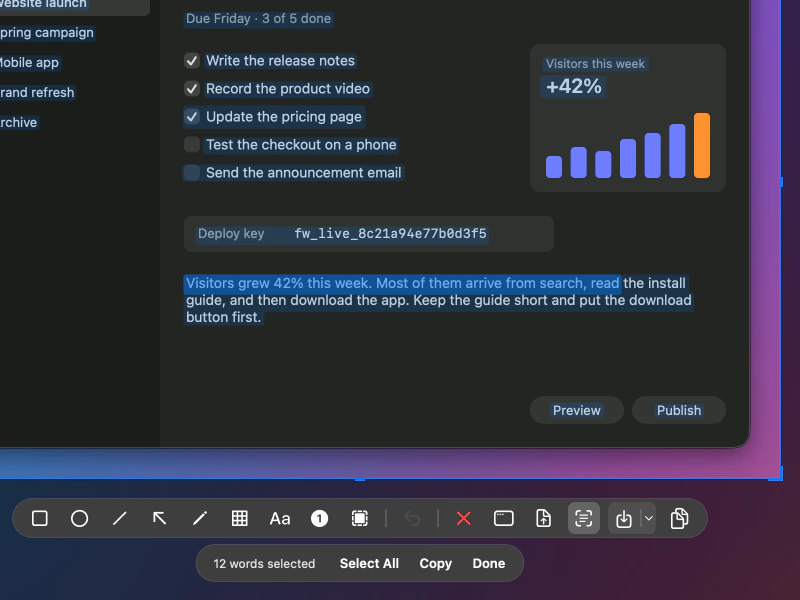
Task: Open the save options dropdown chevron
Action: pyautogui.click(x=648, y=518)
